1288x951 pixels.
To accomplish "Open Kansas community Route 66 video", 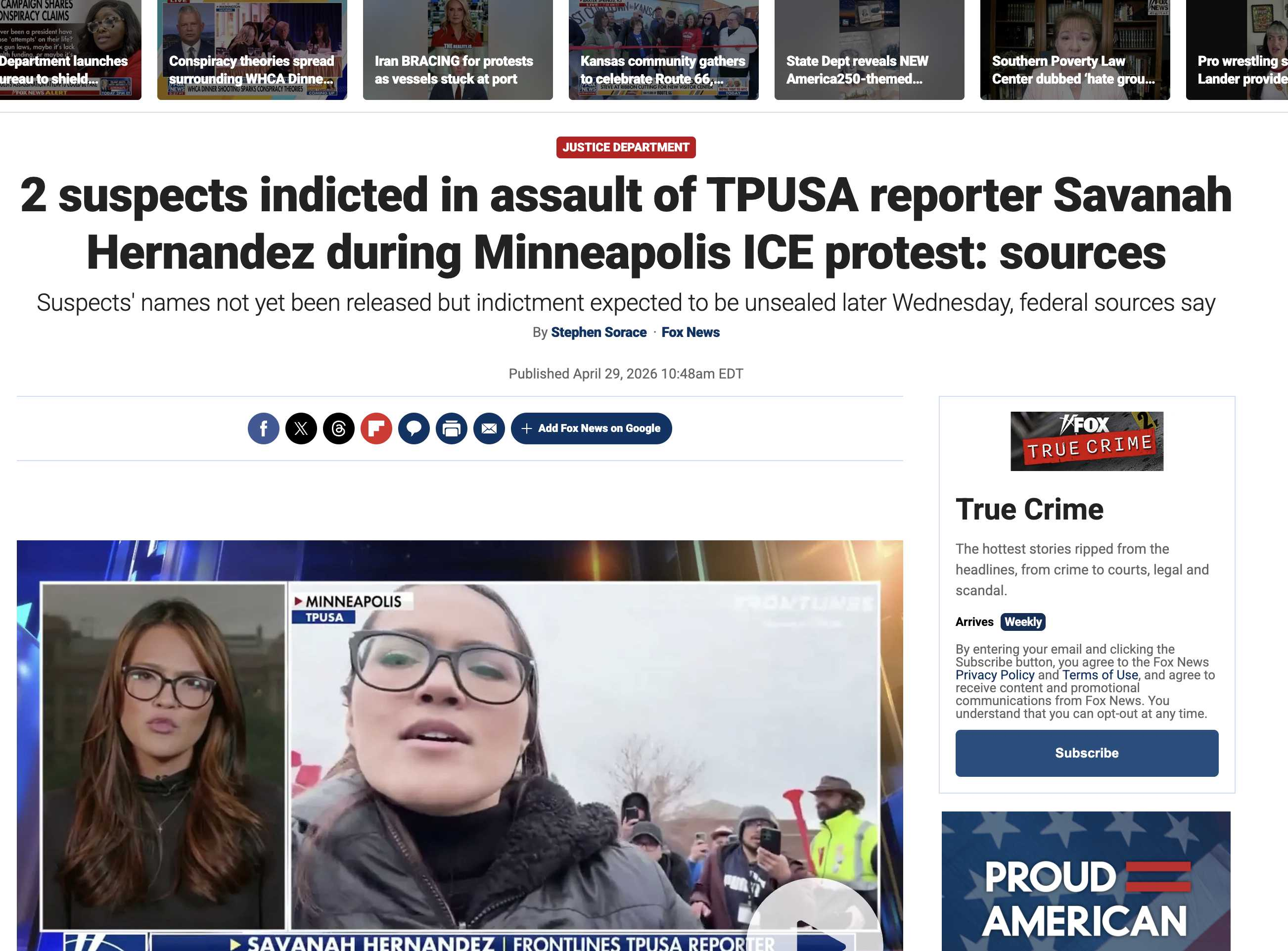I will point(664,50).
